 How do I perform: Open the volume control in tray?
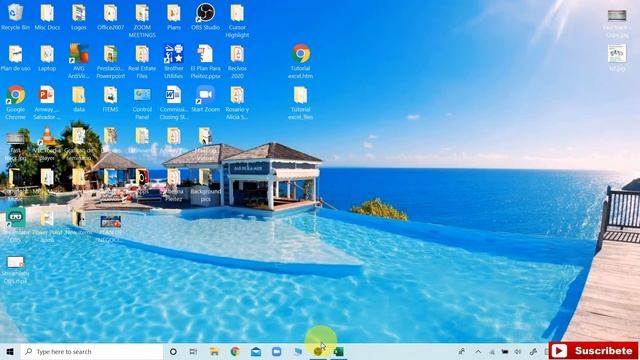pos(518,351)
